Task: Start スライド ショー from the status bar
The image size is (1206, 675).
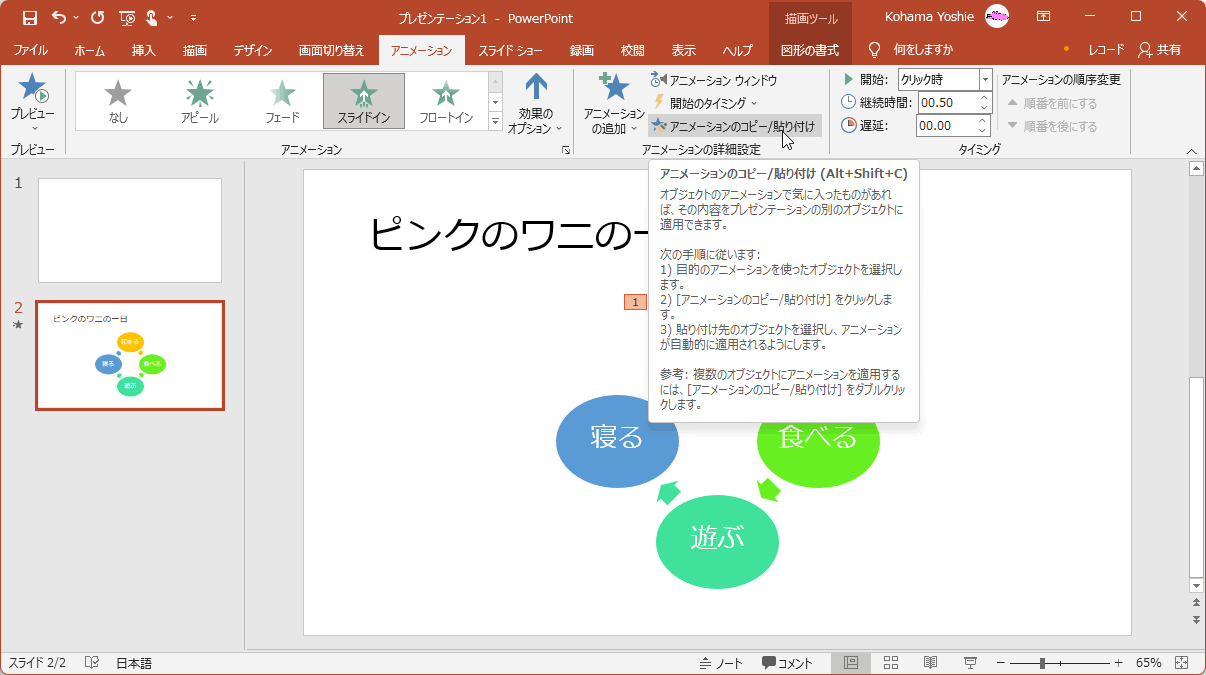Action: (970, 662)
